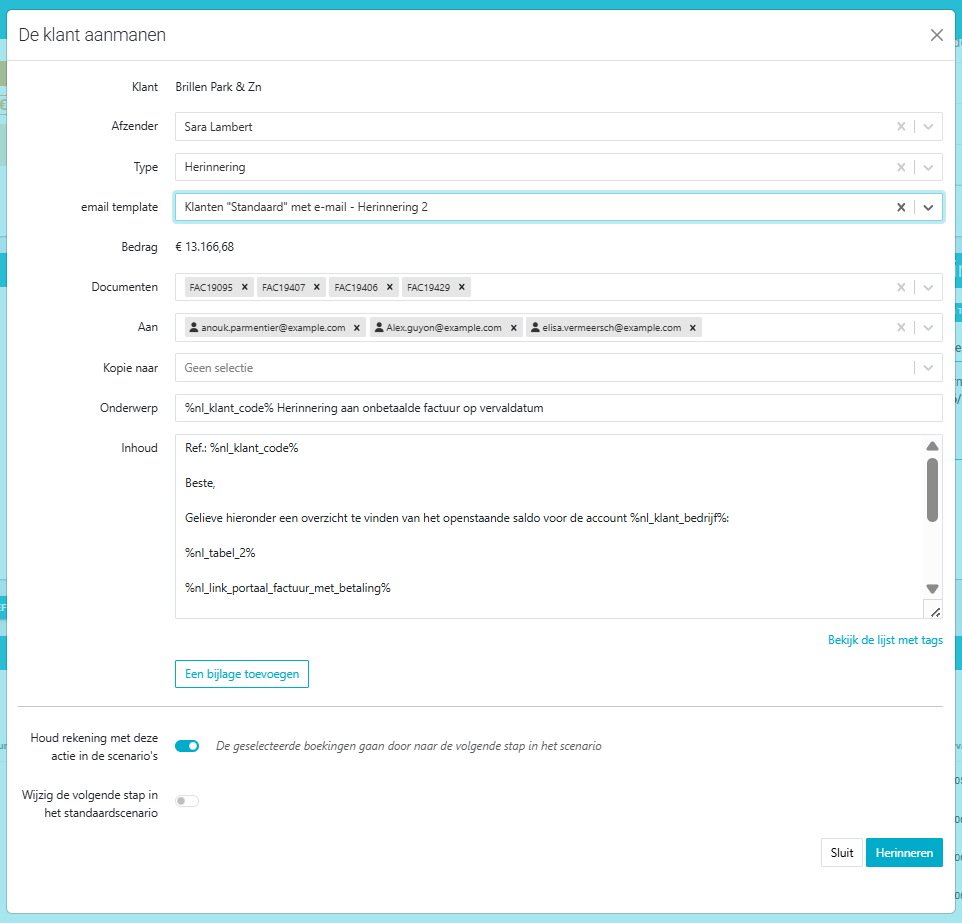The width and height of the screenshot is (962, 923).
Task: Open 'Bekijk de lijst met tags' link
Action: (x=884, y=640)
